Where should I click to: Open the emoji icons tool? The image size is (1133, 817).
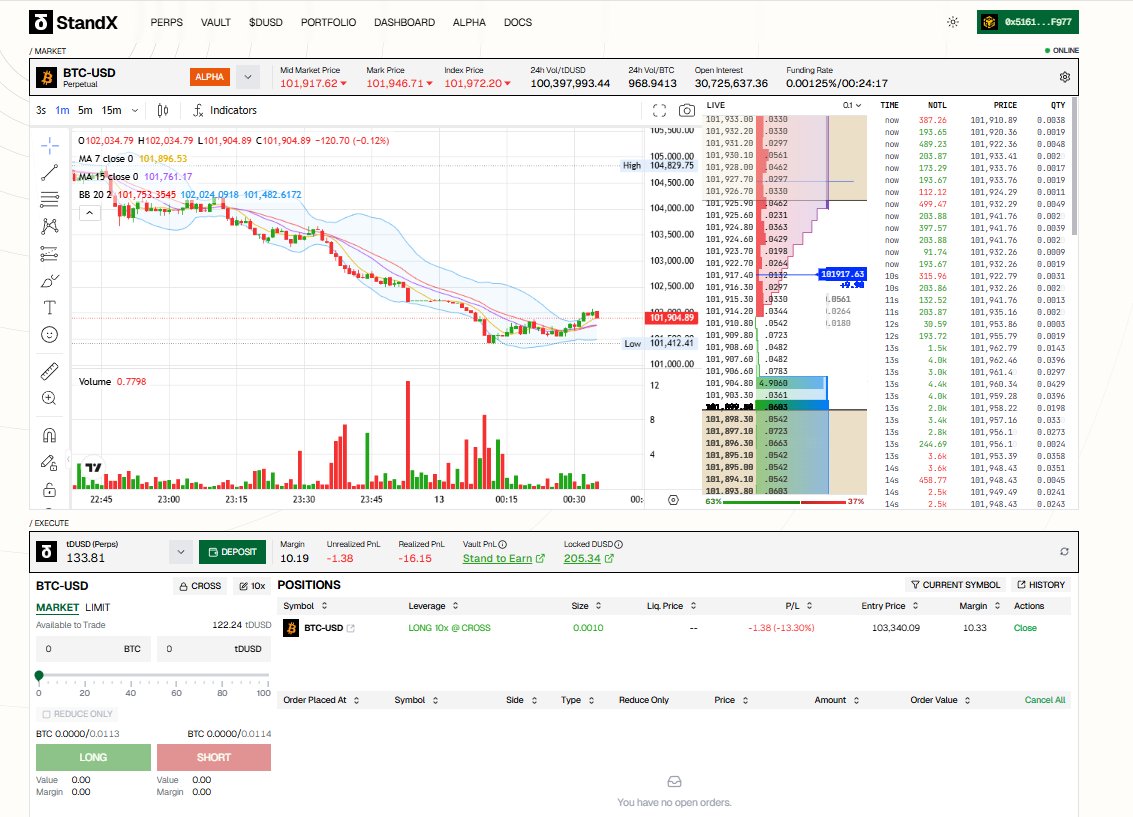[x=50, y=334]
